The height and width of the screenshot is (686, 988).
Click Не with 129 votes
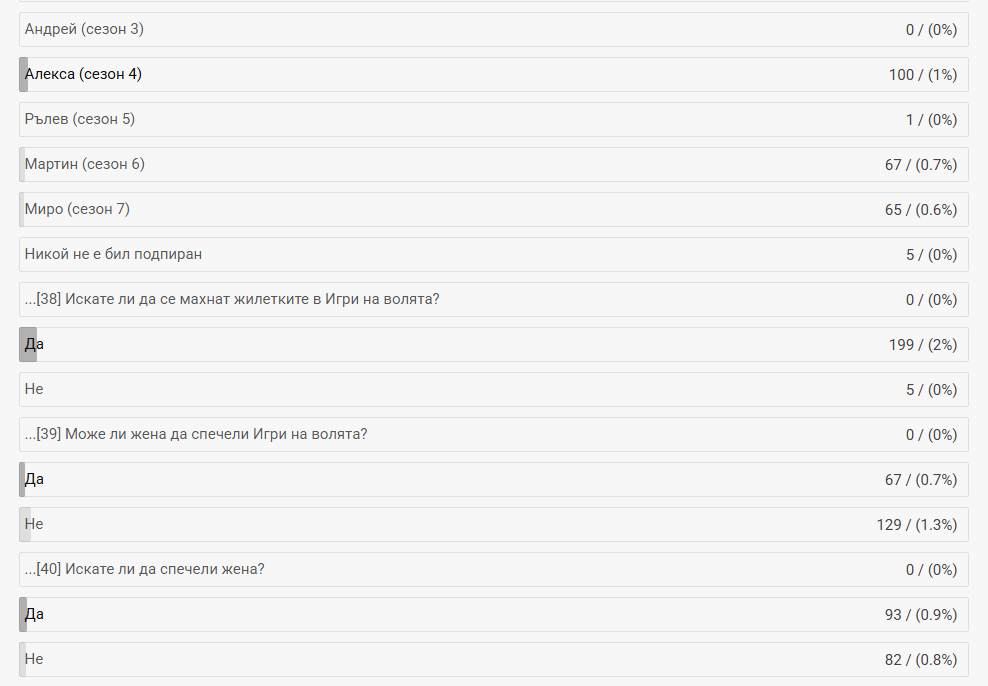coord(34,524)
